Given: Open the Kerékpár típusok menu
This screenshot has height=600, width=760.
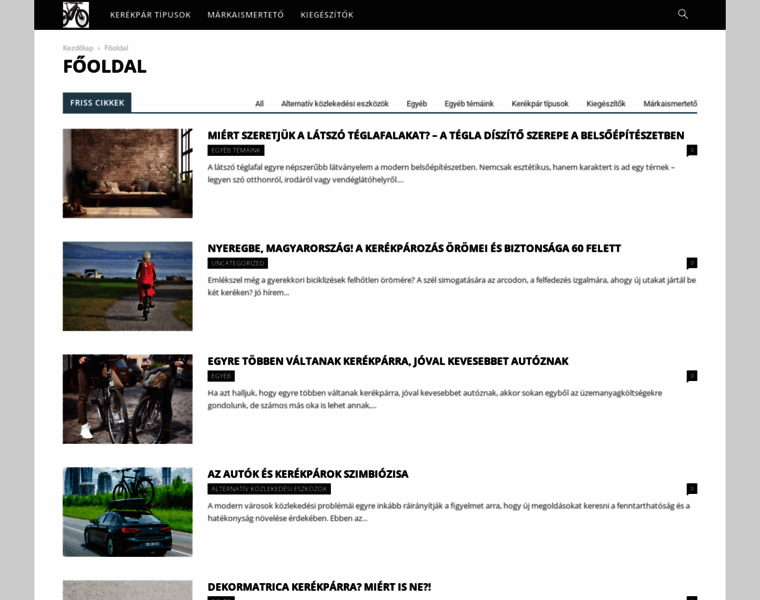Looking at the screenshot, I should coord(150,15).
